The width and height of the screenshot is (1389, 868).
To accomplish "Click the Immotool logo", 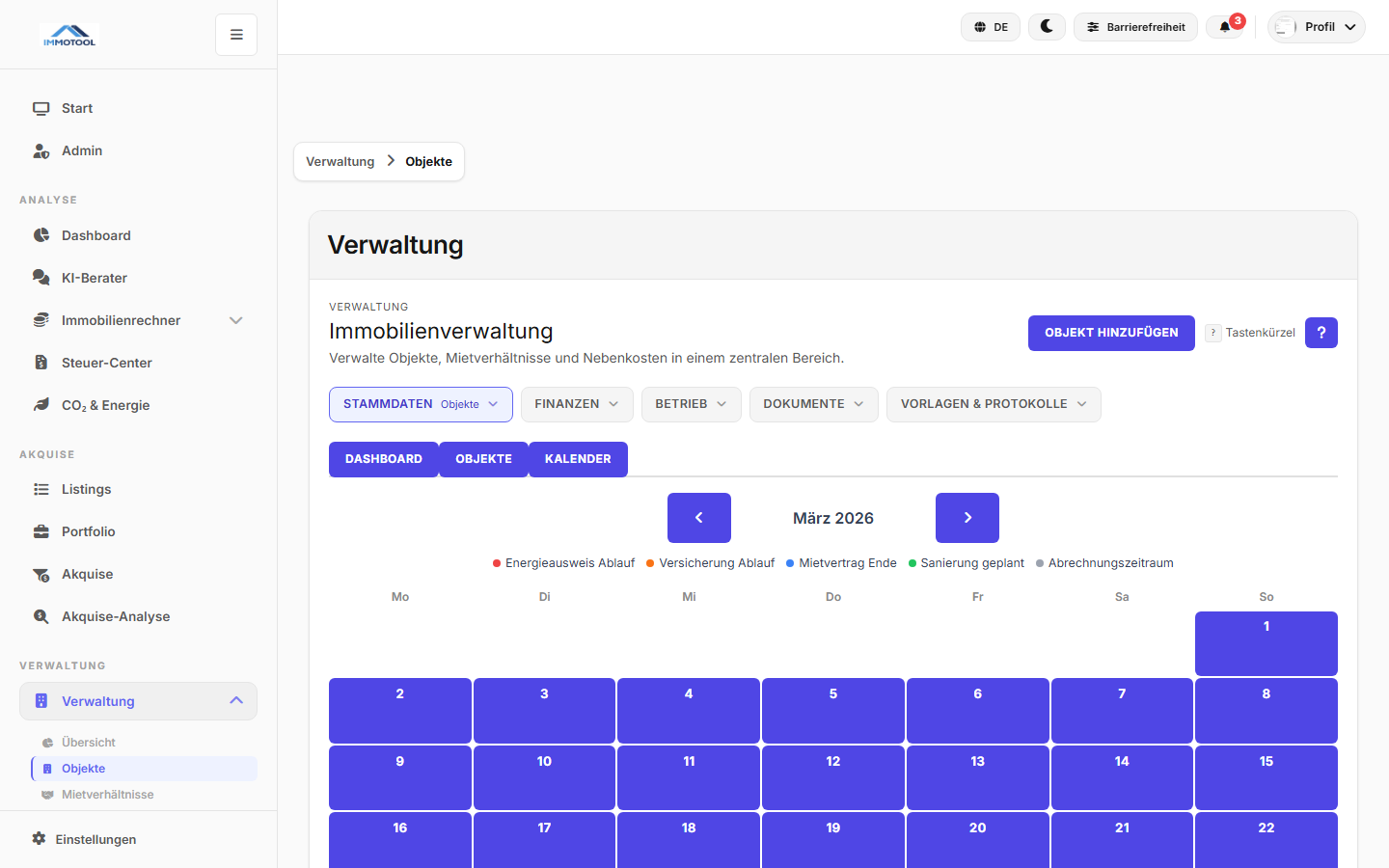I will pos(68,34).
